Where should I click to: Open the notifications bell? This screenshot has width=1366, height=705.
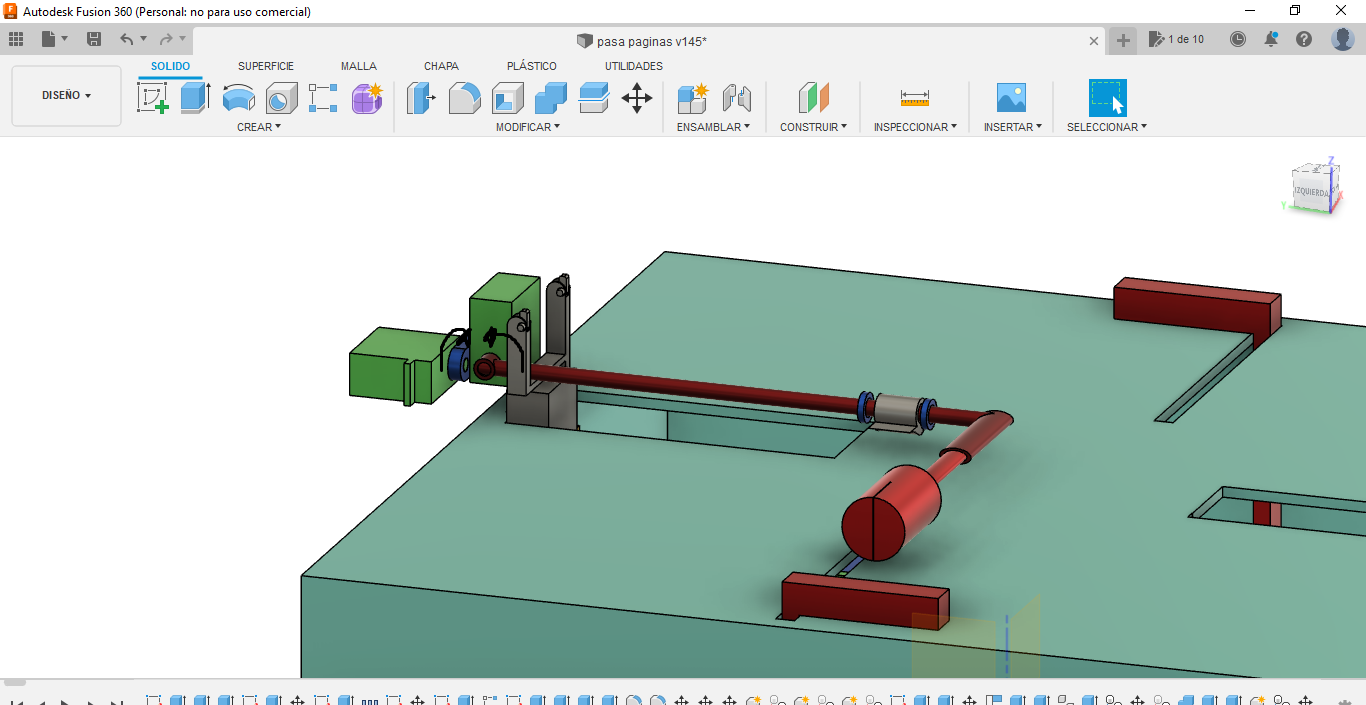click(1271, 39)
